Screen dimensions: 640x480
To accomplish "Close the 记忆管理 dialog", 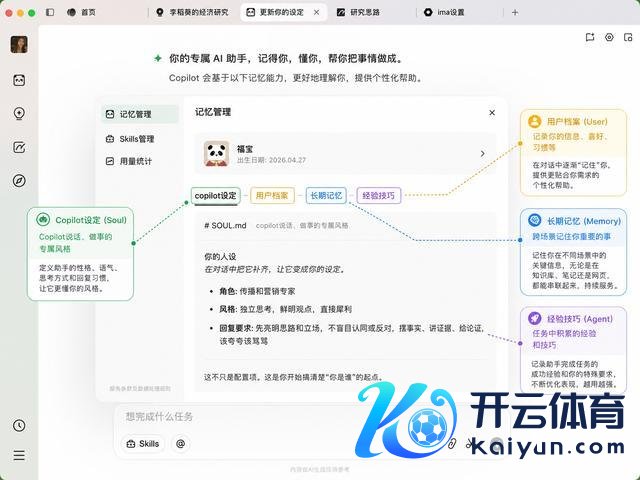I will [x=492, y=112].
